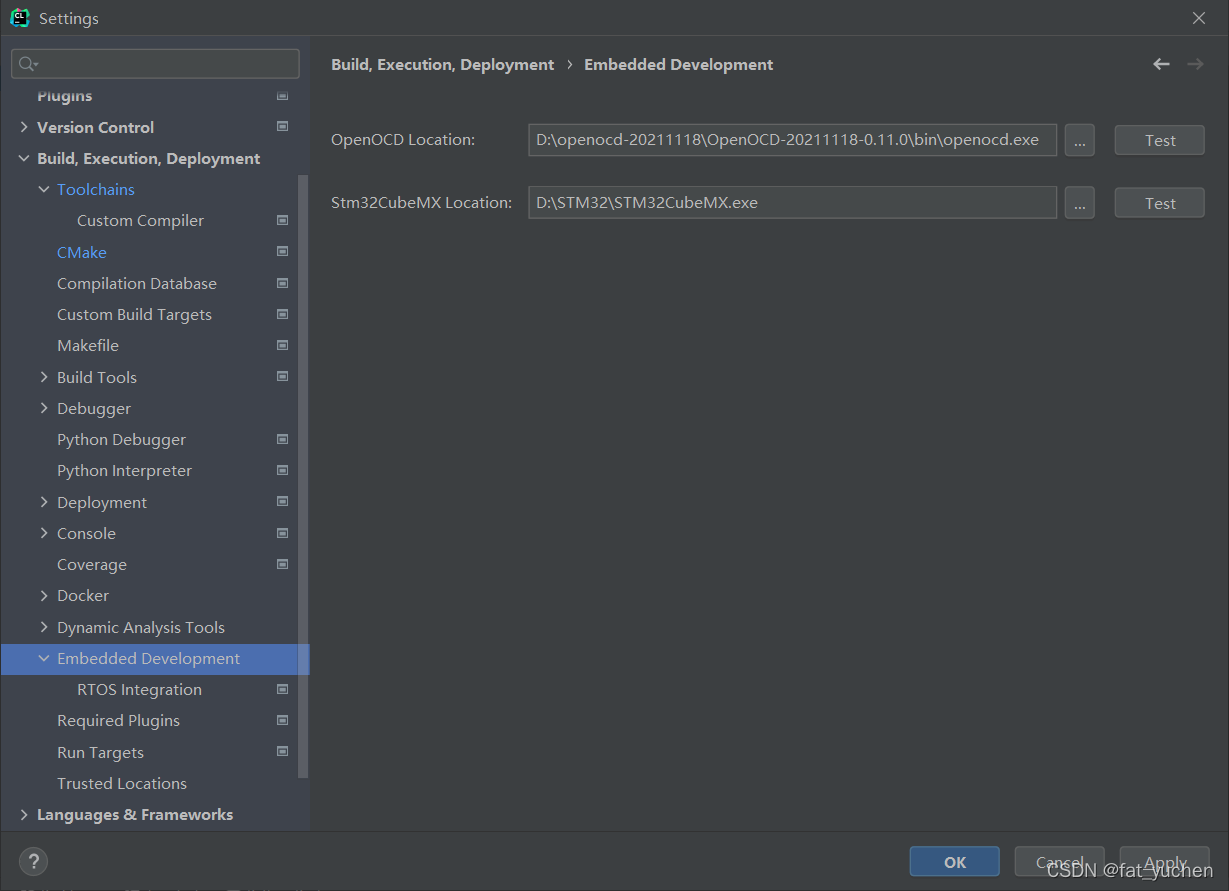Click the project-scope icon beside Version Control
This screenshot has height=891, width=1229.
pyautogui.click(x=282, y=127)
